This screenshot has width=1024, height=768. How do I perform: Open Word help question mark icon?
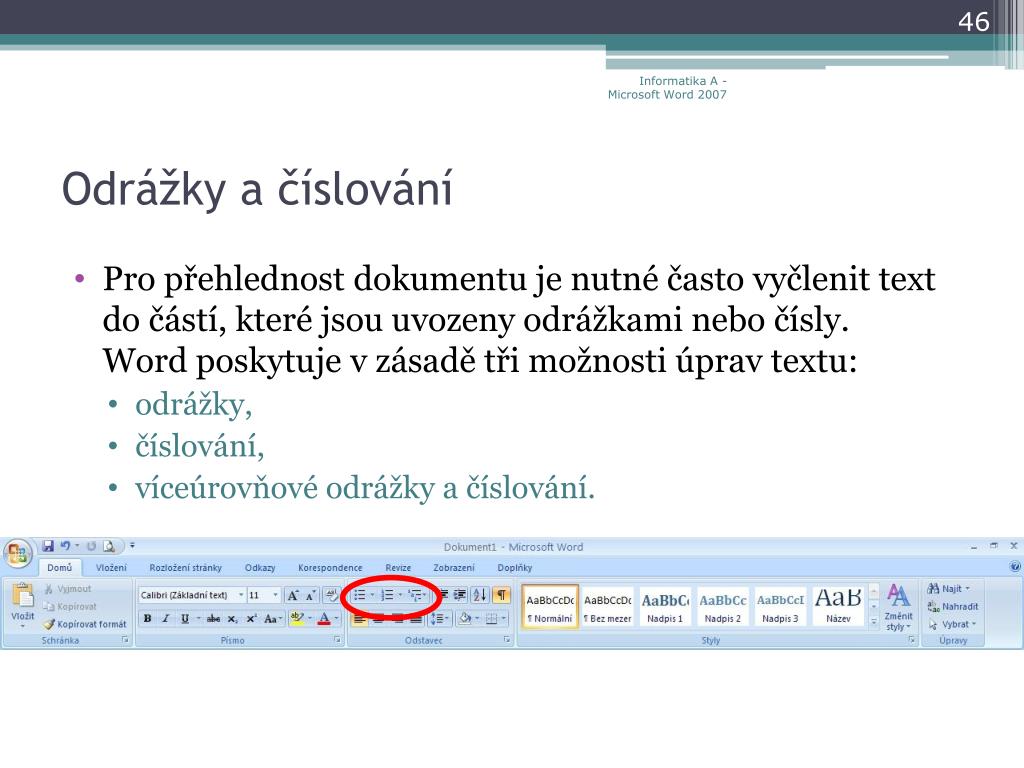click(x=1015, y=566)
